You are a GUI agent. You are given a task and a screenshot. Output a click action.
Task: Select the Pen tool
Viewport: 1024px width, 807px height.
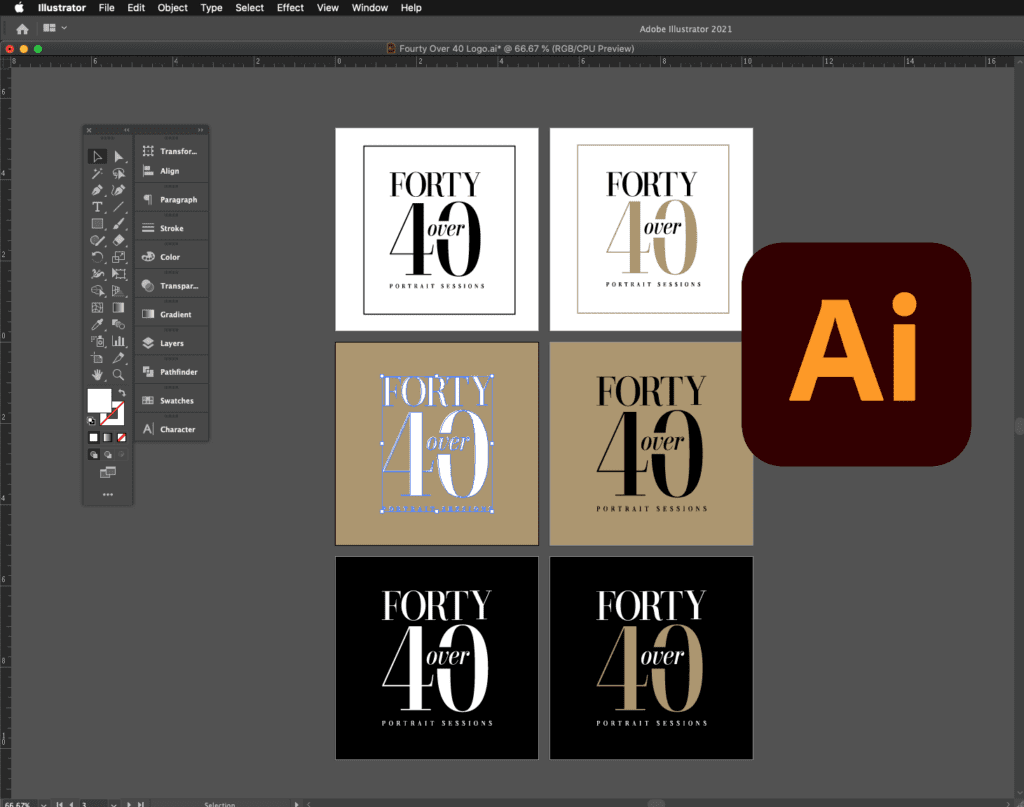97,189
